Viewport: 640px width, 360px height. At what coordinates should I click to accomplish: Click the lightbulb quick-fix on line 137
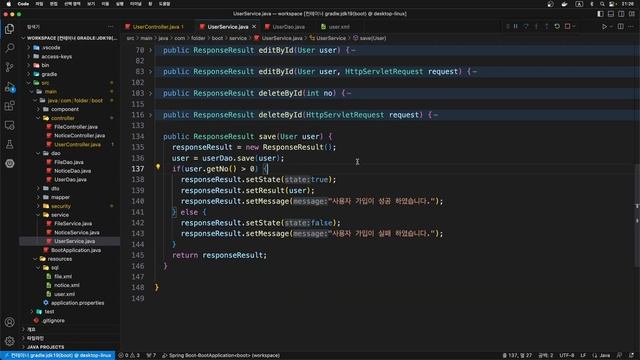pos(158,167)
